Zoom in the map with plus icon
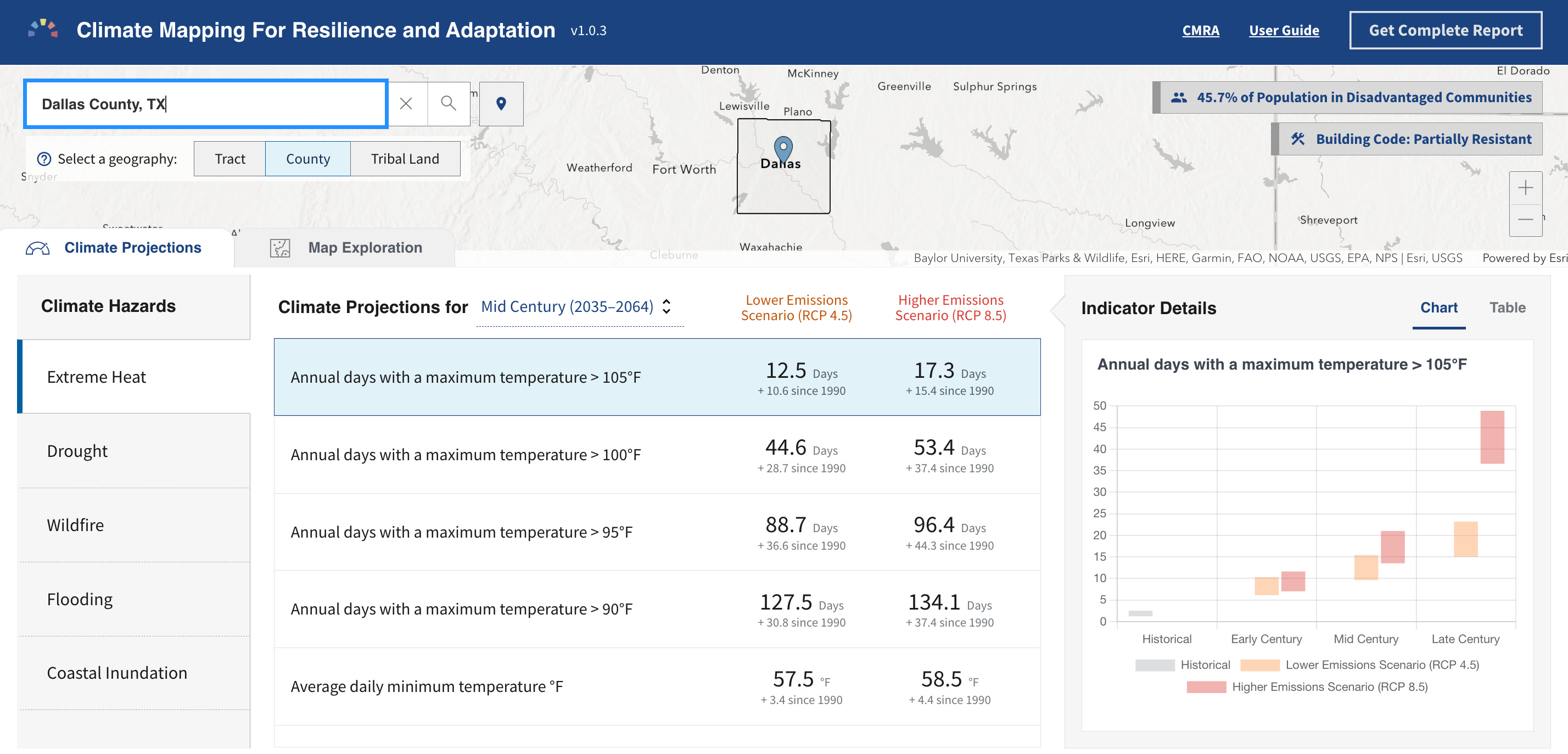The height and width of the screenshot is (754, 1568). [1525, 188]
